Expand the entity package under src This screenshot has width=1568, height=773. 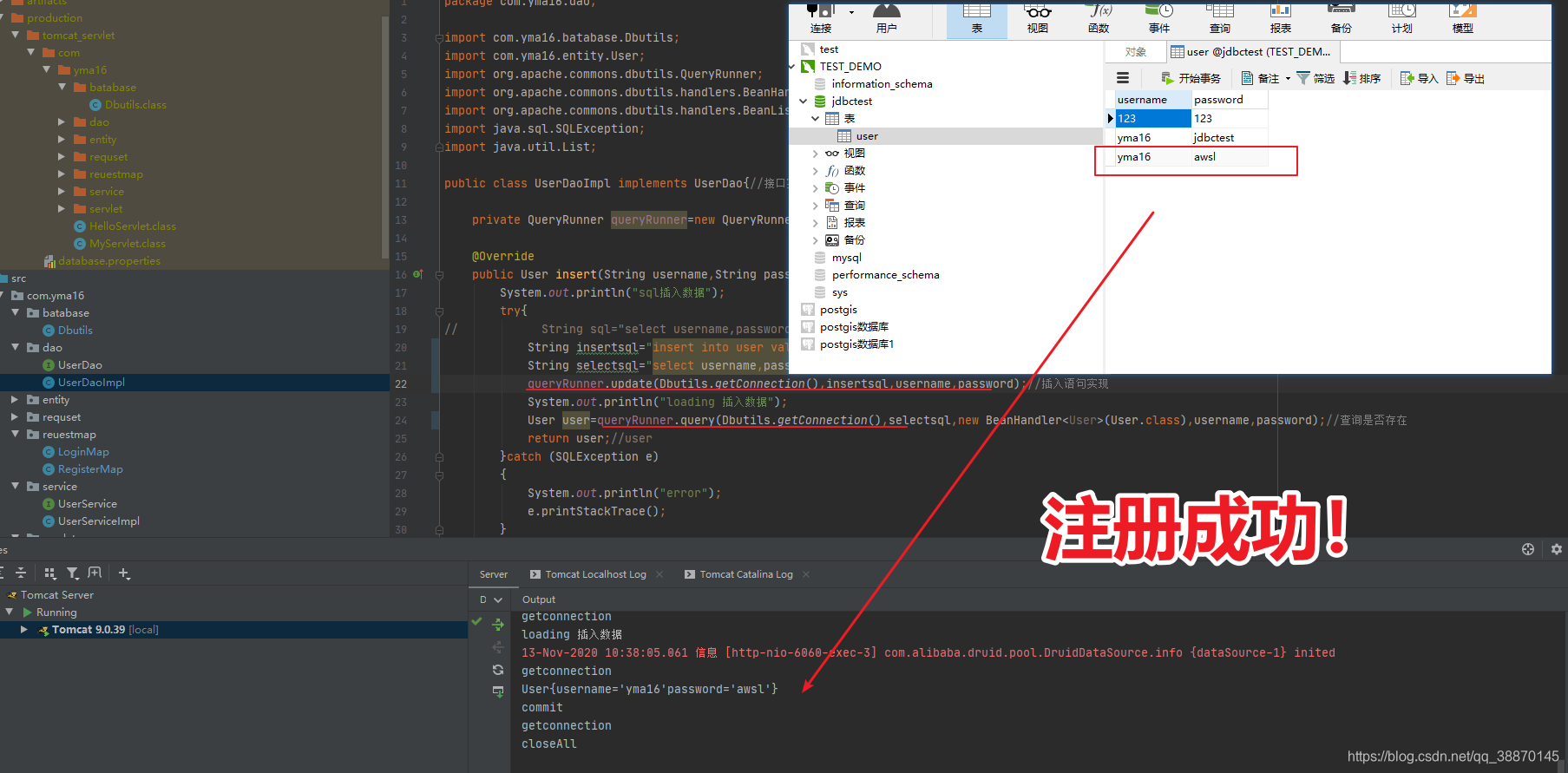click(15, 400)
